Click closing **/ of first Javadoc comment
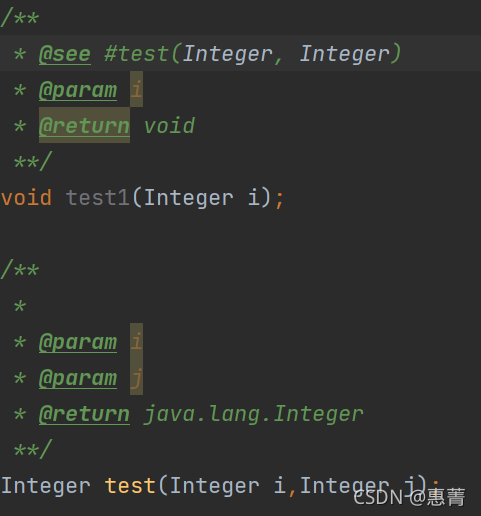481x516 pixels. [x=33, y=161]
